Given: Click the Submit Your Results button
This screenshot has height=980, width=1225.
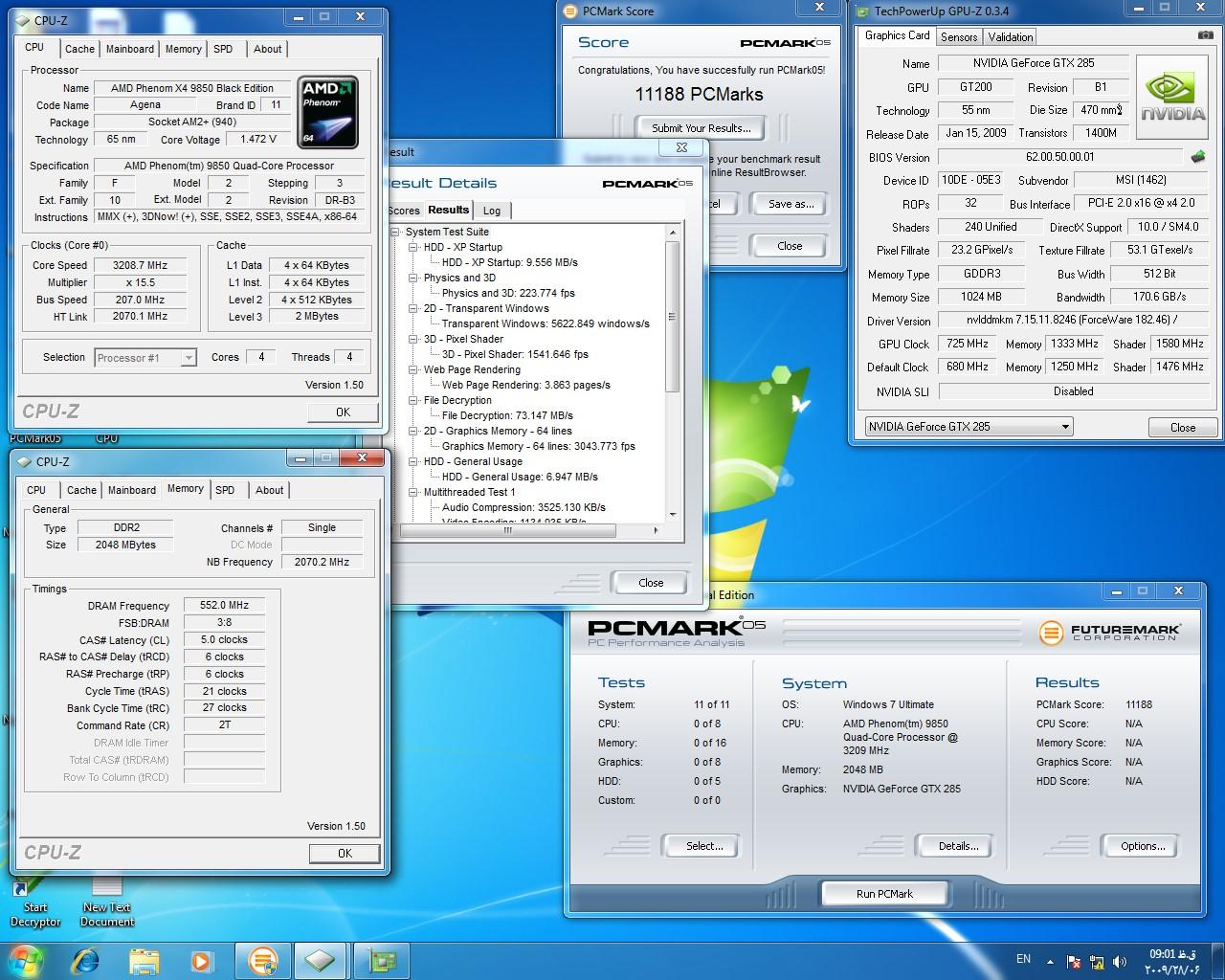Looking at the screenshot, I should click(x=702, y=127).
